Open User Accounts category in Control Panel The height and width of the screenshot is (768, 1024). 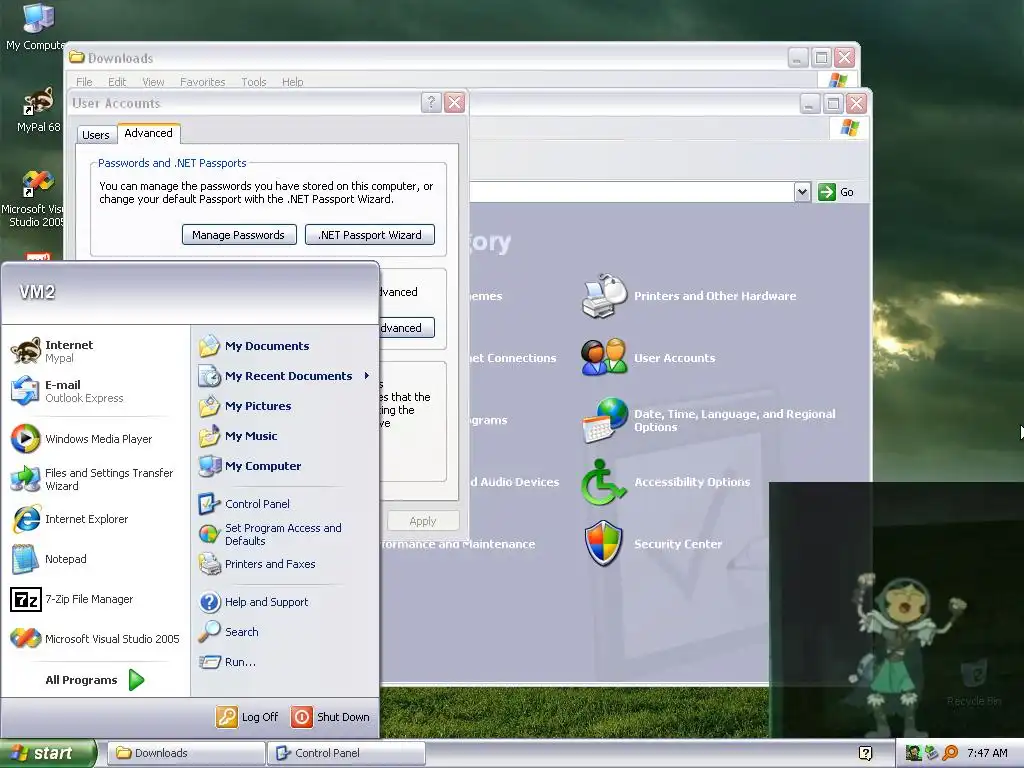(648, 358)
